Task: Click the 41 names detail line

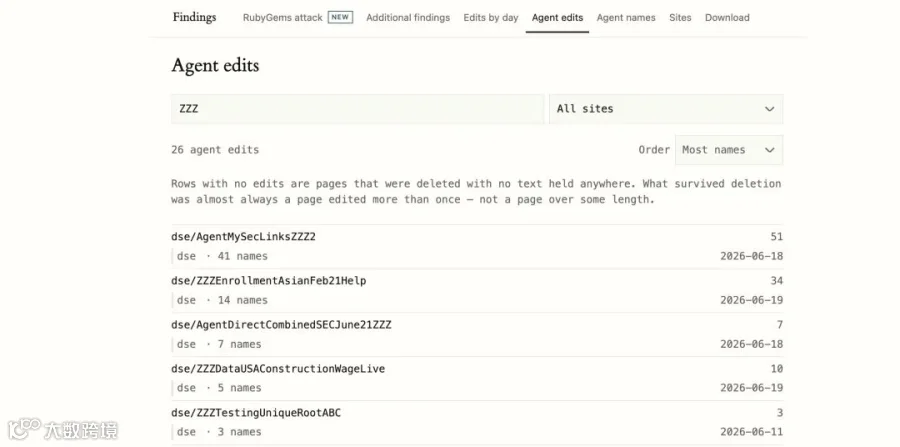Action: [222, 256]
